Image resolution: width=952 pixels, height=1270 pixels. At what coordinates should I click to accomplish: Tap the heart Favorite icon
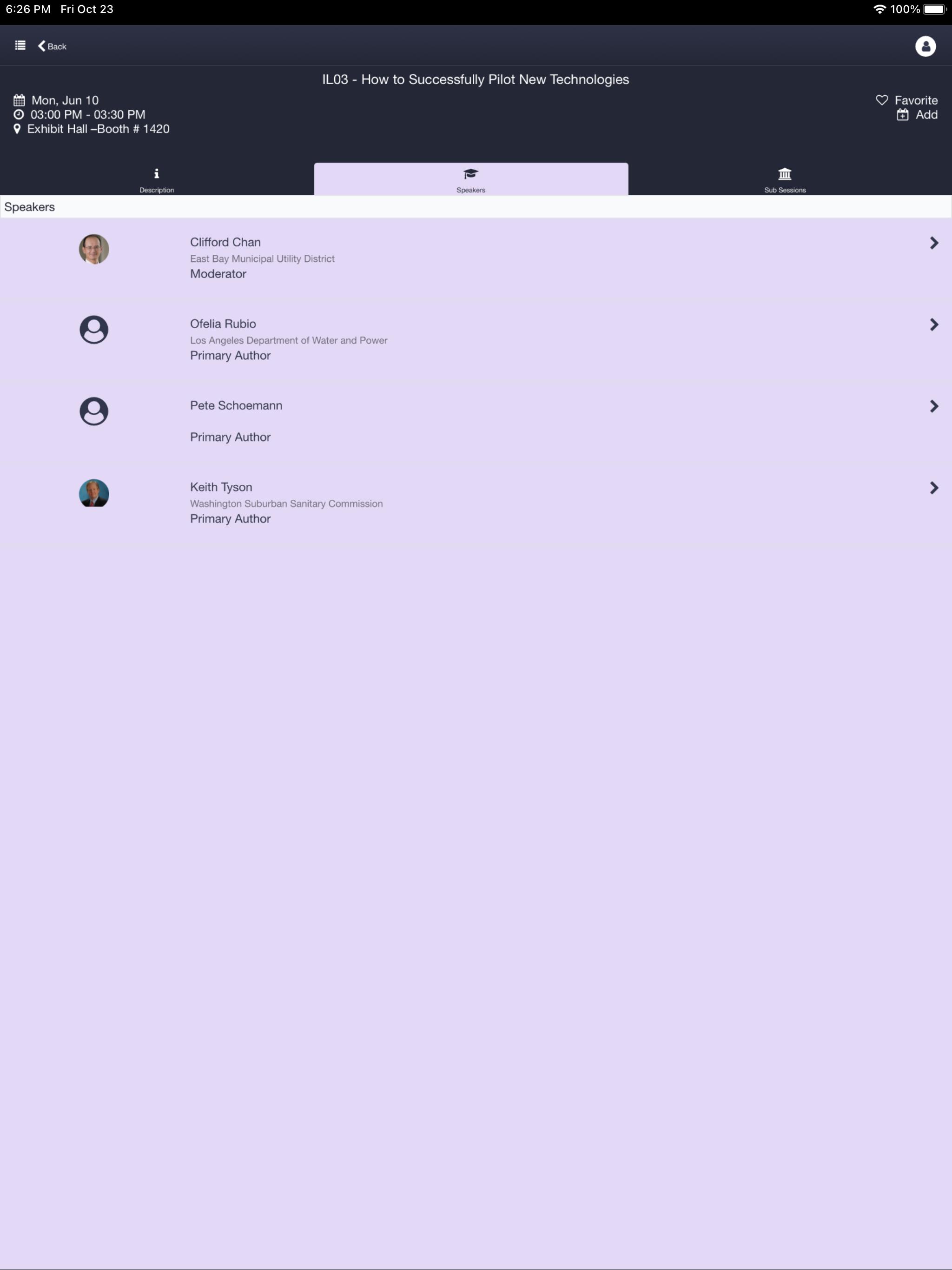(881, 100)
